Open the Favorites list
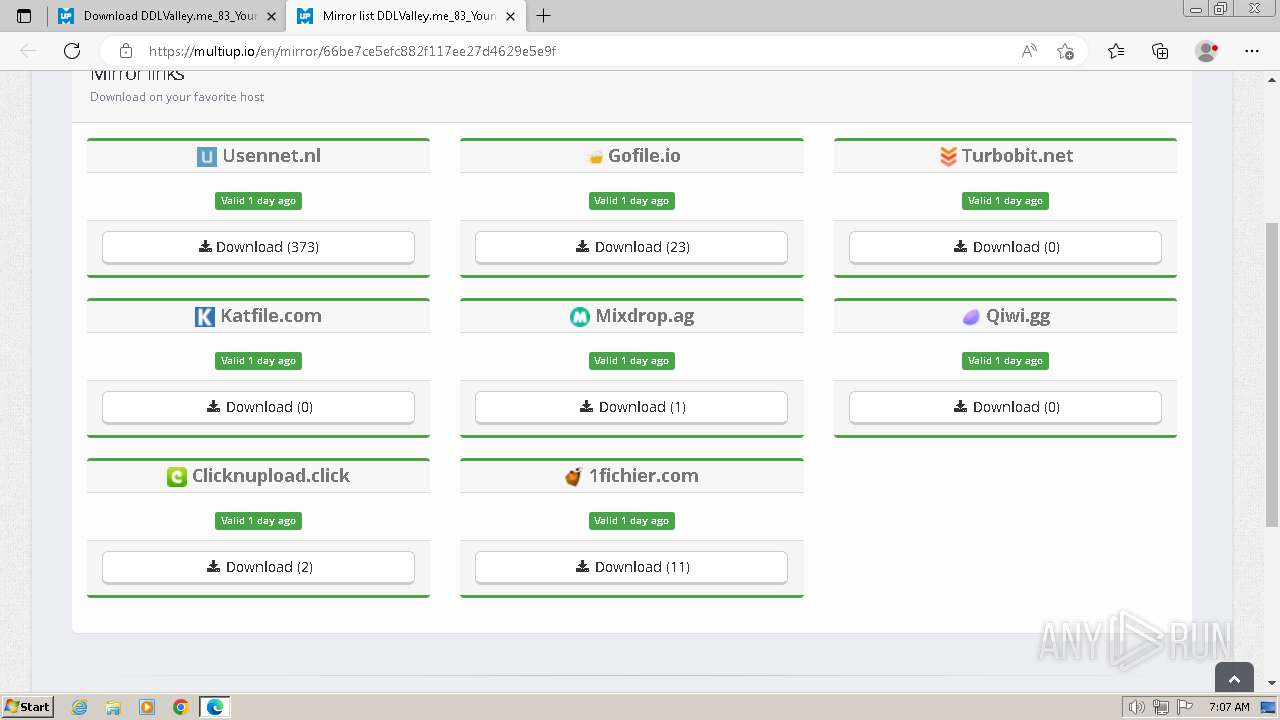This screenshot has width=1280, height=720. [x=1116, y=51]
